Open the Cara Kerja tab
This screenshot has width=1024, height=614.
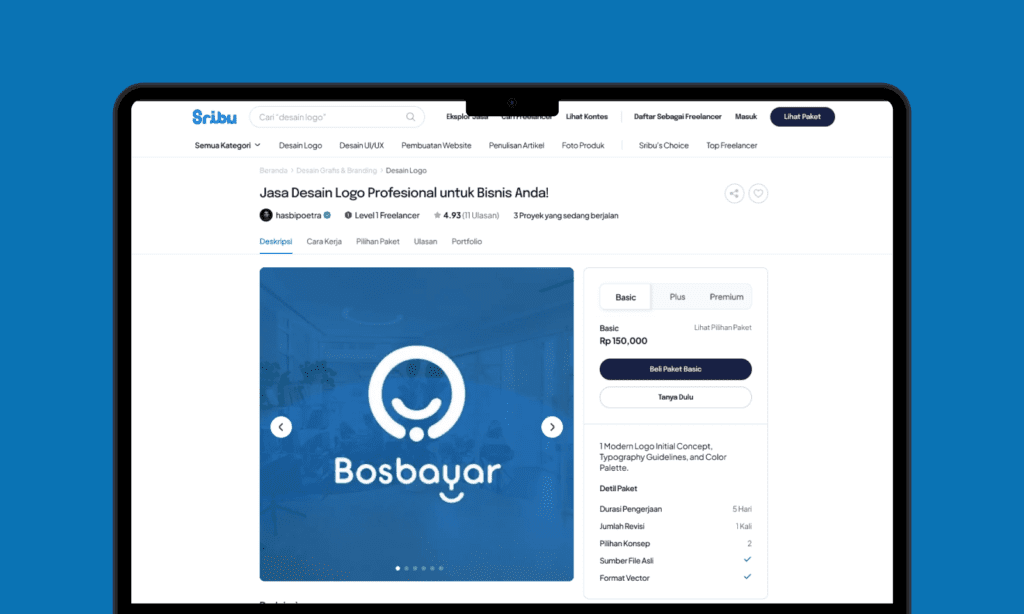[x=324, y=241]
